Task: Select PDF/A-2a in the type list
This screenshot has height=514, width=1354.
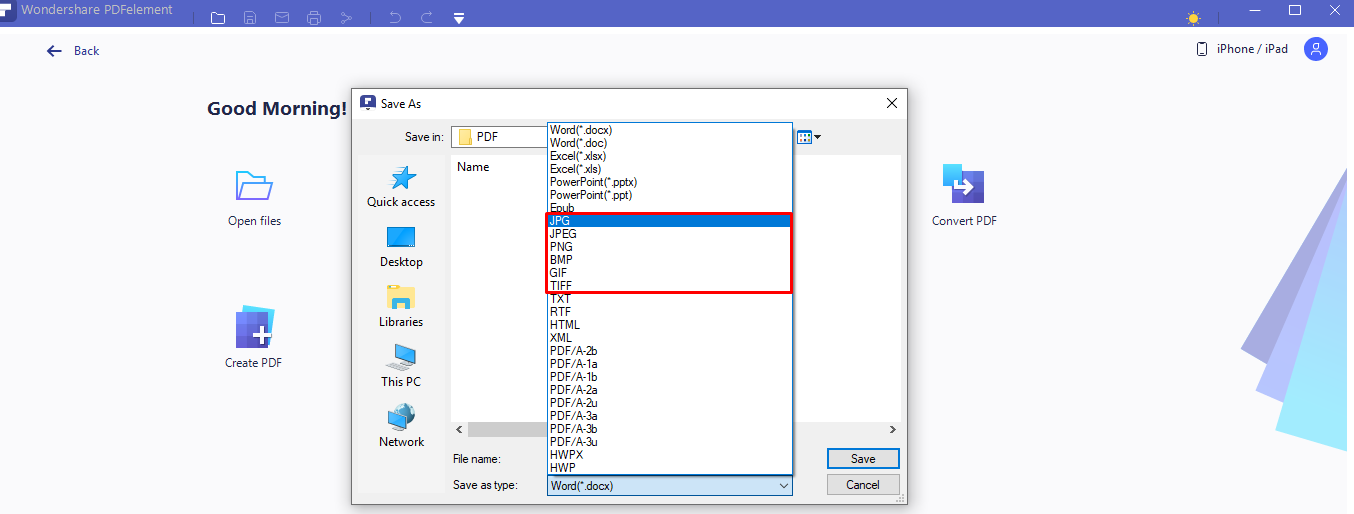Action: pos(670,390)
